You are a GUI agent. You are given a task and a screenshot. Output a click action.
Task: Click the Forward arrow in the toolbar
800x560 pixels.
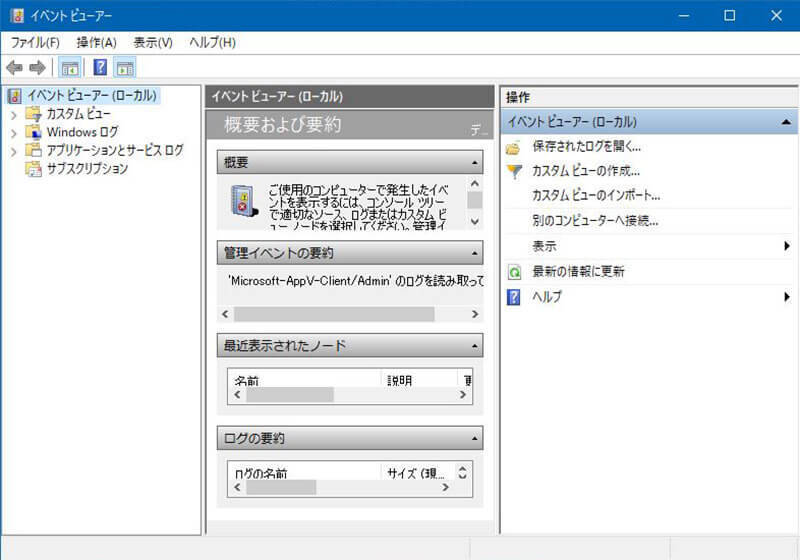[x=37, y=68]
